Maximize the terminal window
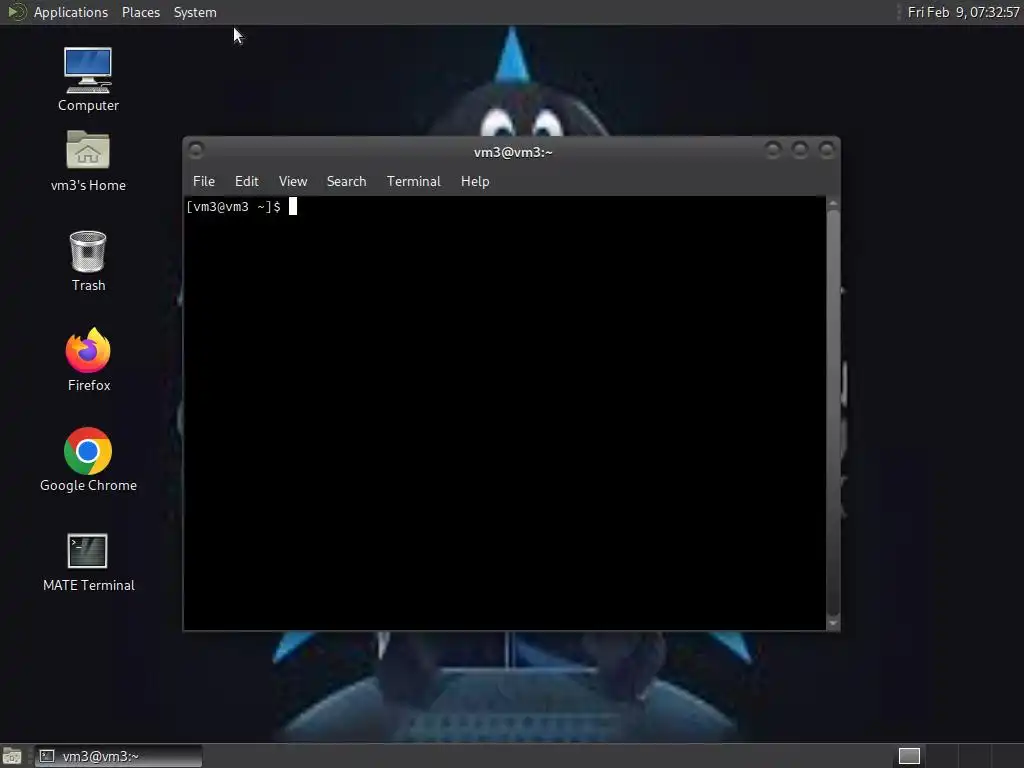Image resolution: width=1024 pixels, height=768 pixels. pyautogui.click(x=799, y=150)
